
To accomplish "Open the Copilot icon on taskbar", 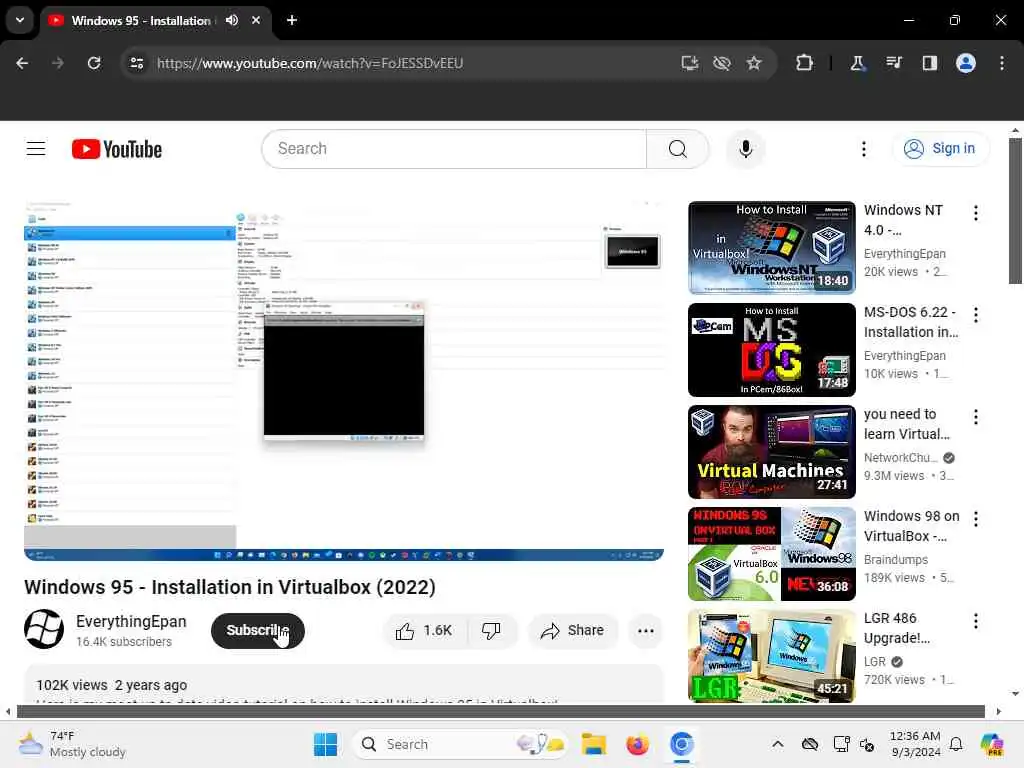I will click(992, 744).
